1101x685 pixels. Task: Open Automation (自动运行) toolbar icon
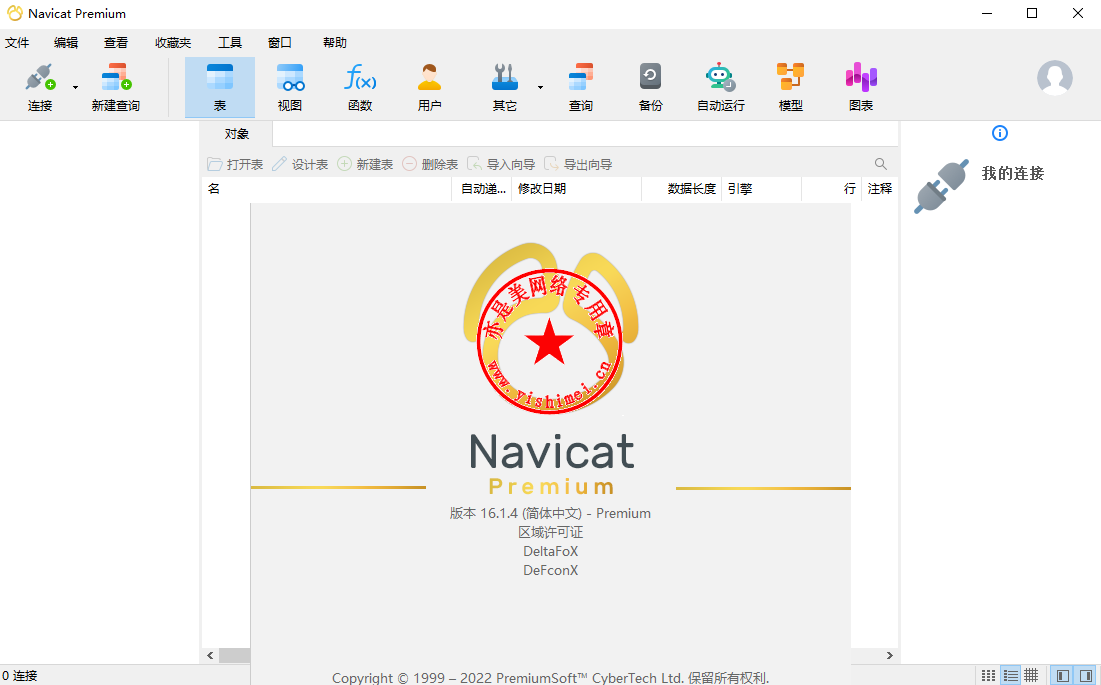click(x=720, y=87)
